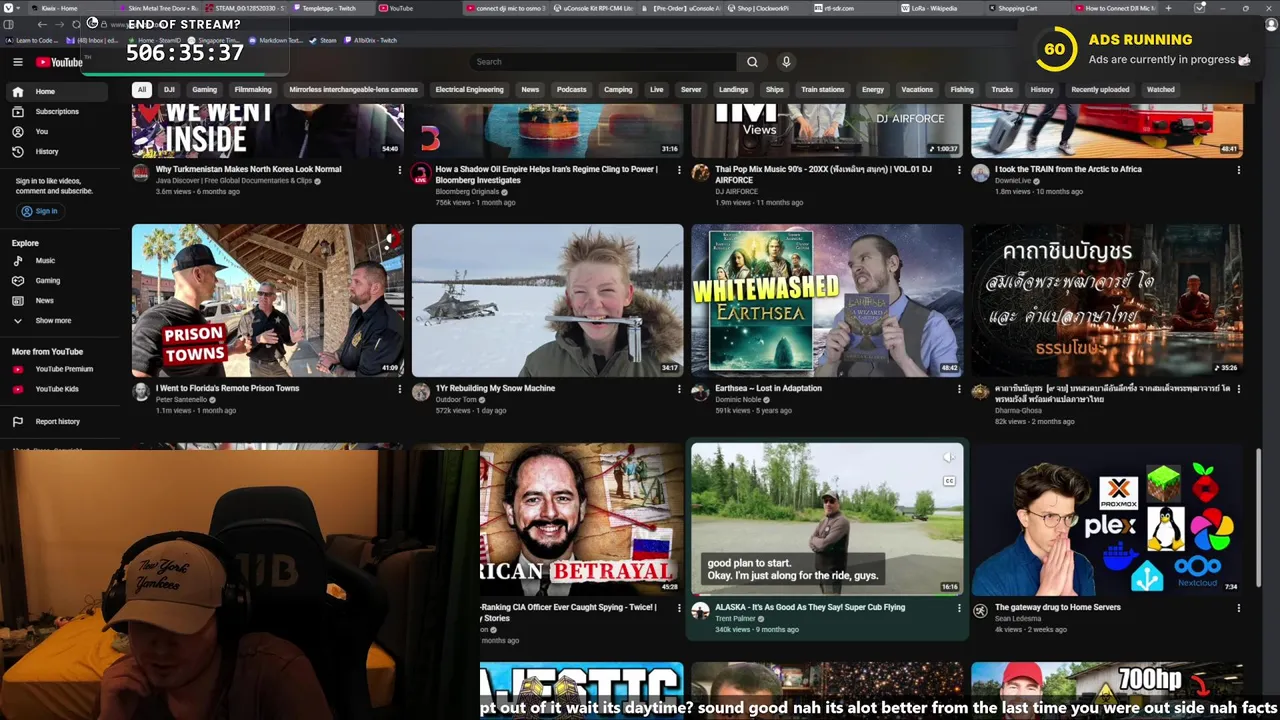Open Trent Palmer channel link
Screen dimensions: 1280x720
click(735, 619)
